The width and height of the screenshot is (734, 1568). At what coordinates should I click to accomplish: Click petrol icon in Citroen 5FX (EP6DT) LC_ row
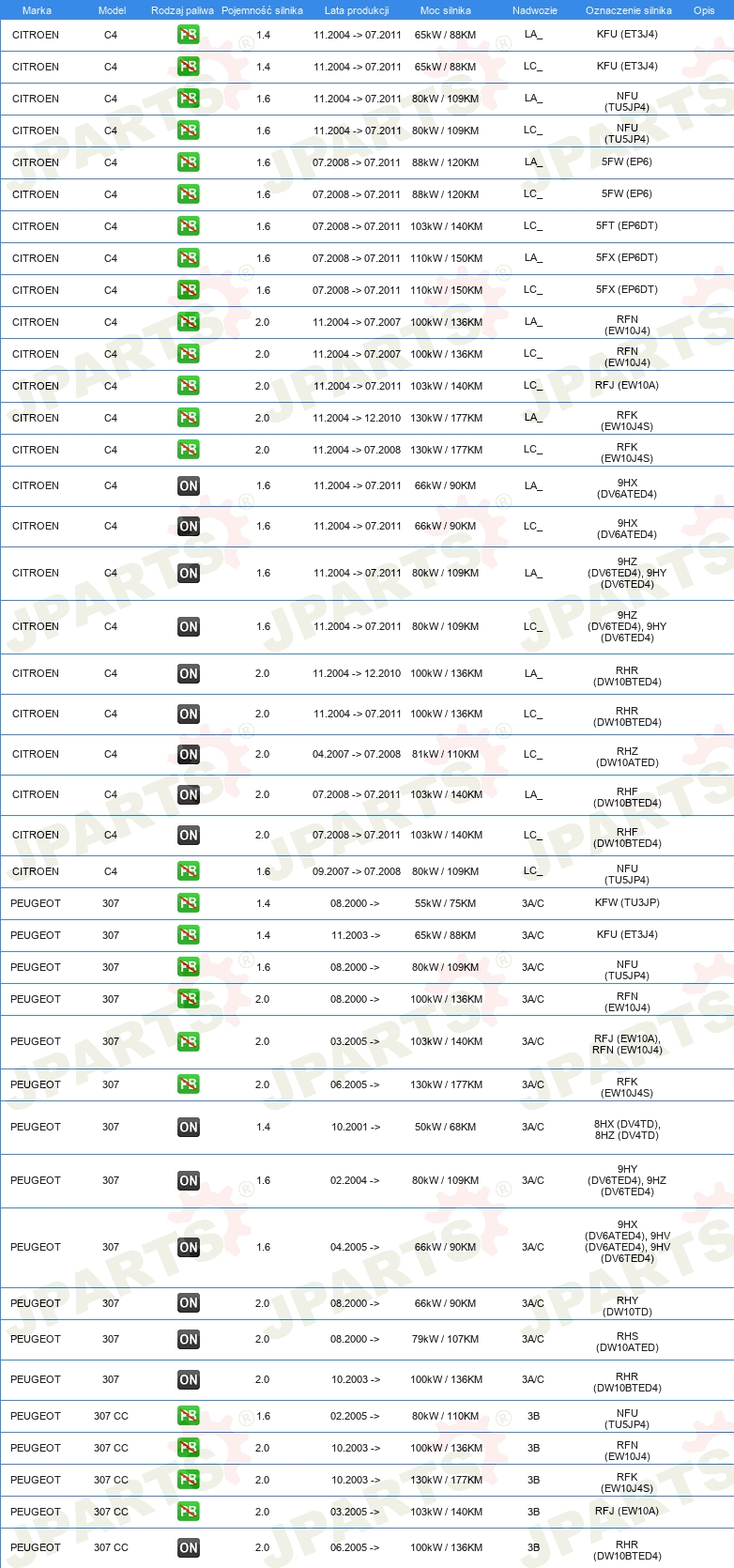(189, 290)
